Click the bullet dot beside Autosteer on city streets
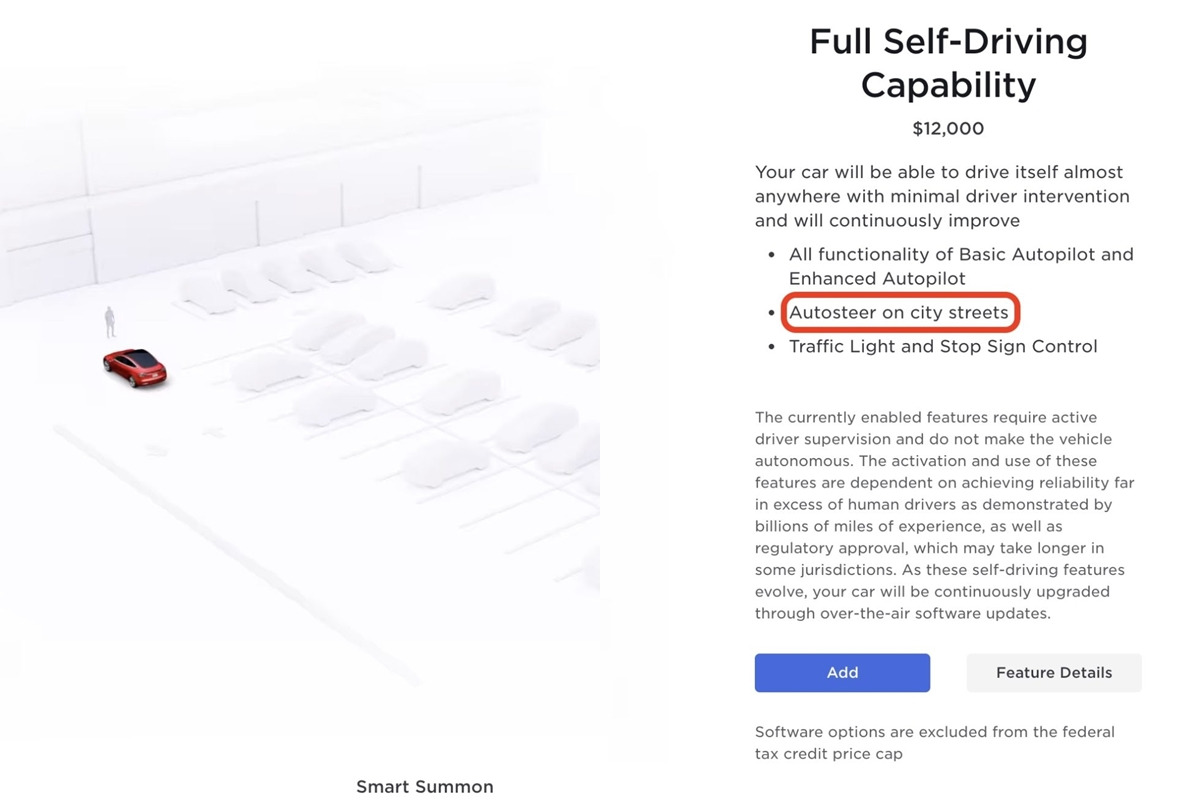This screenshot has height=800, width=1200. (771, 313)
